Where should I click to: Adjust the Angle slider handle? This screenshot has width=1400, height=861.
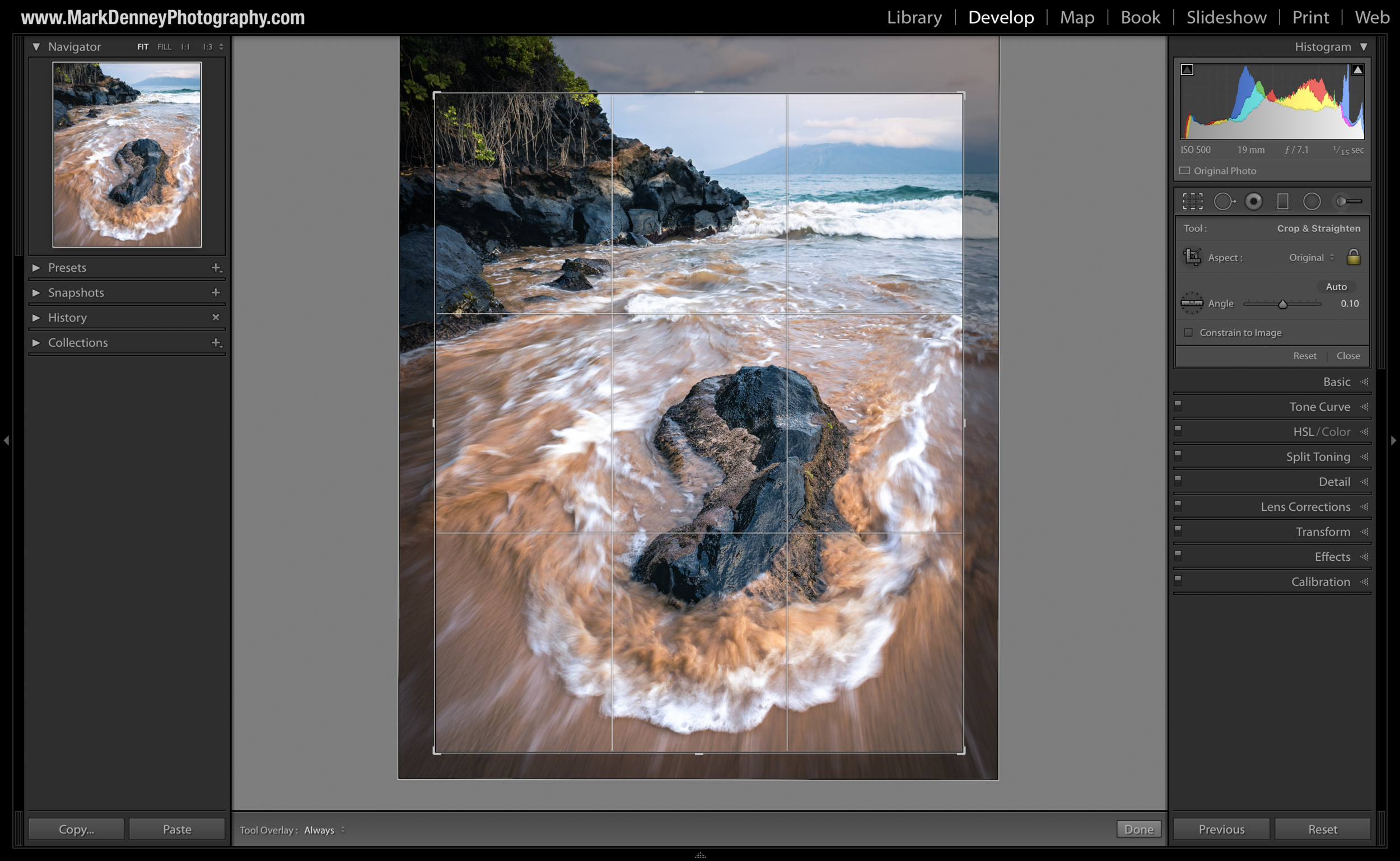(1284, 304)
